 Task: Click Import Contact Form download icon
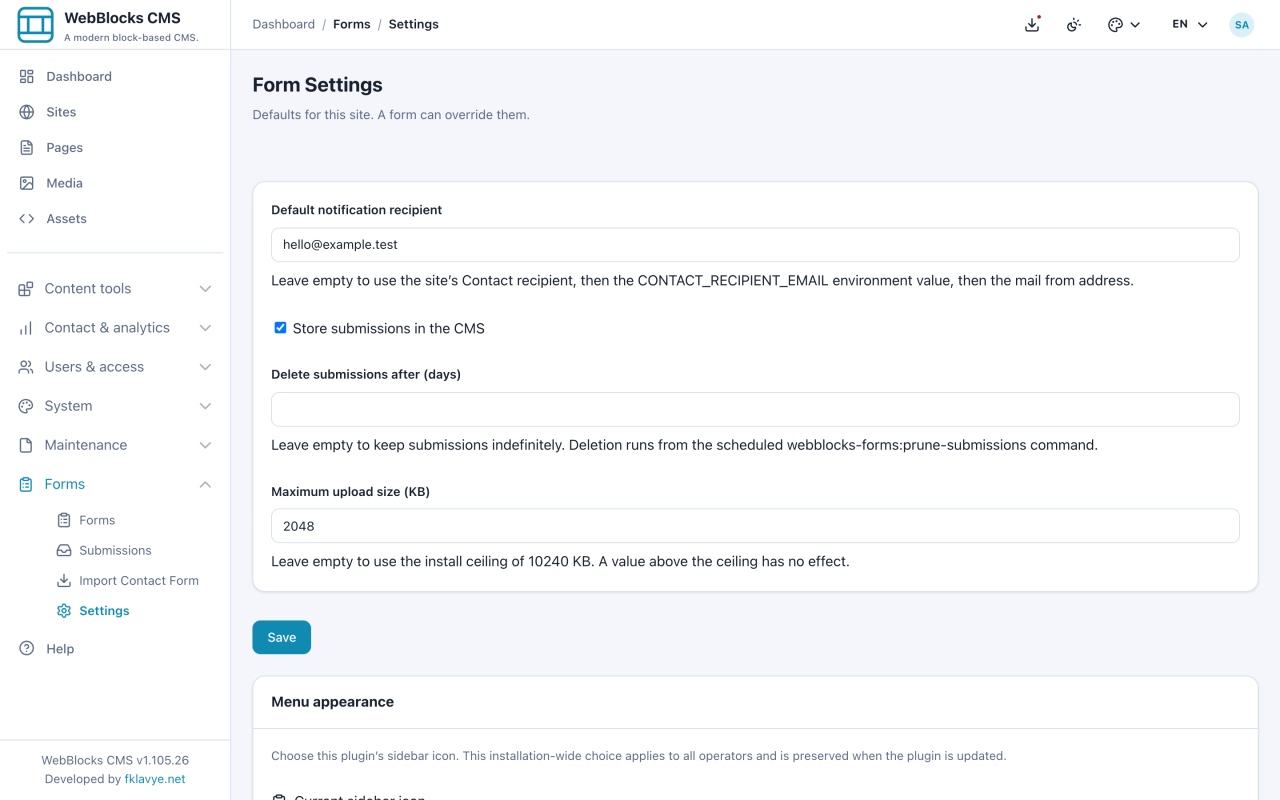(x=64, y=580)
